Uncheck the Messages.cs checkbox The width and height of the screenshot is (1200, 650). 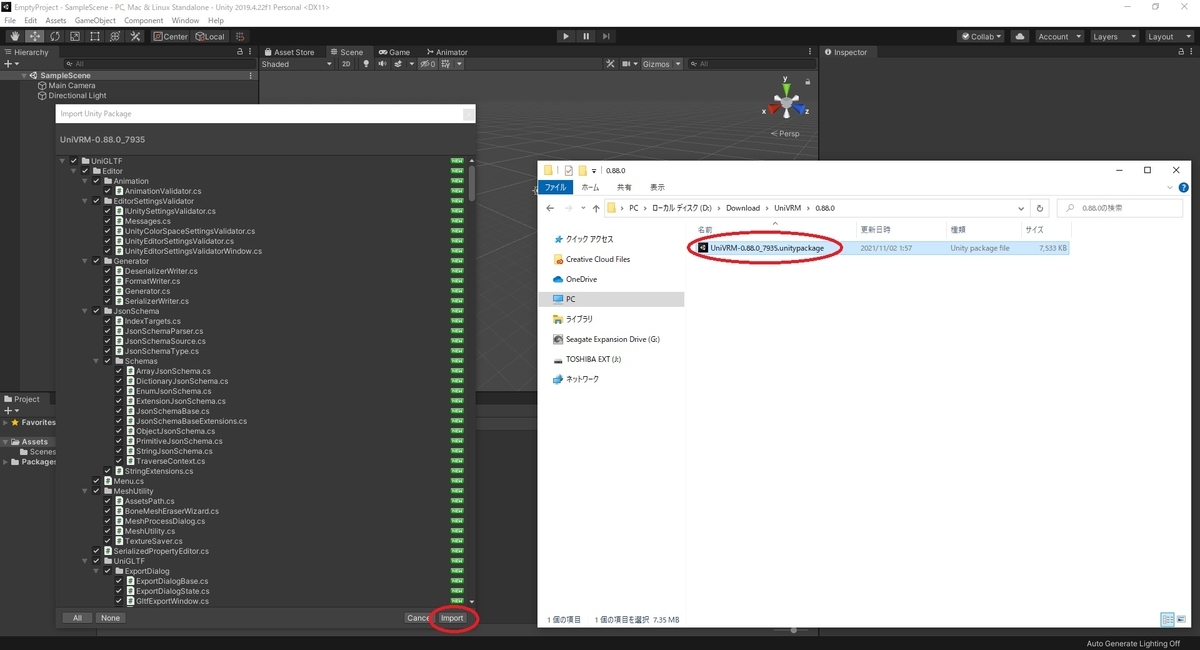pyautogui.click(x=108, y=221)
